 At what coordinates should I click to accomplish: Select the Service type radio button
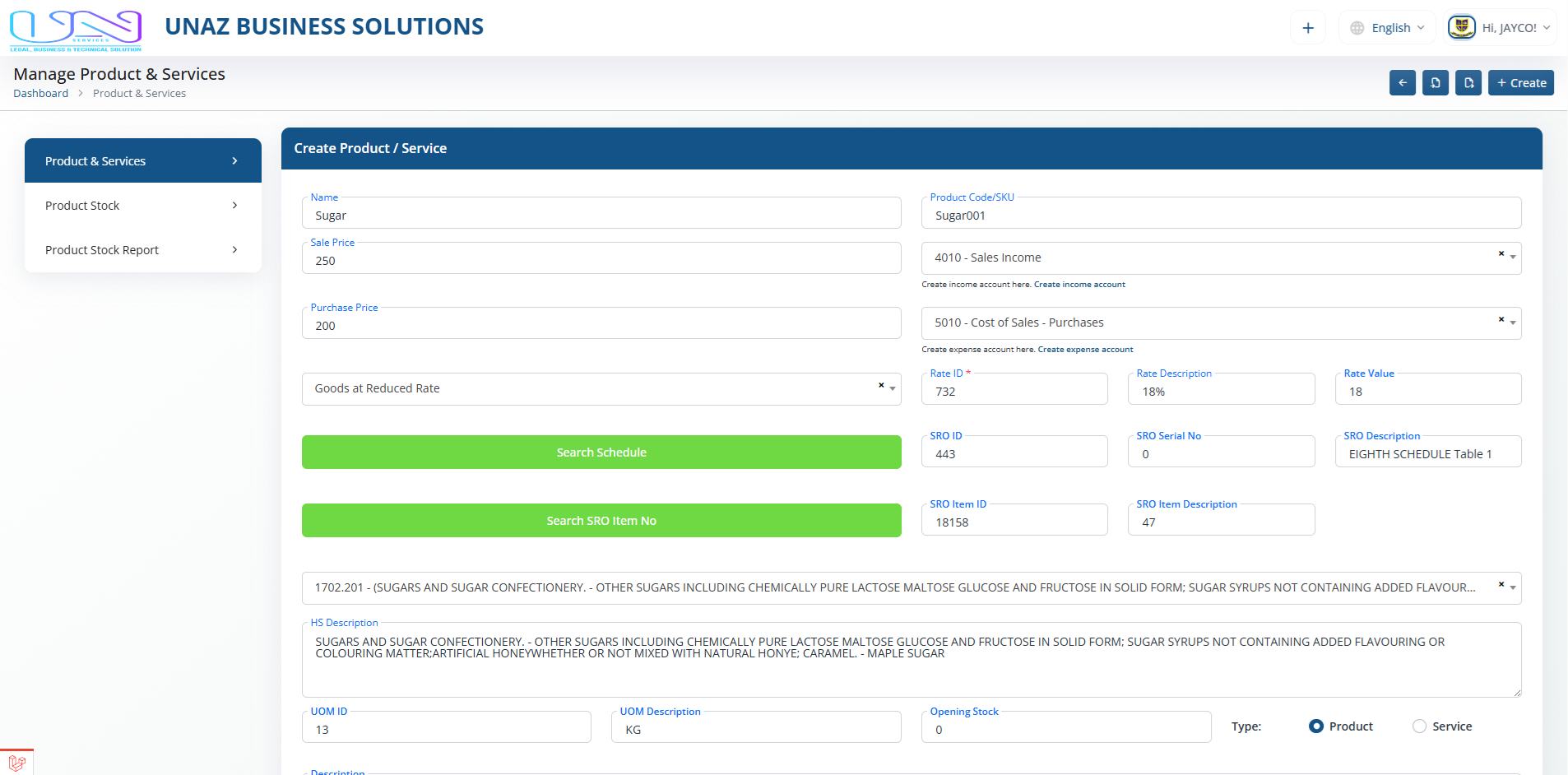pyautogui.click(x=1419, y=726)
